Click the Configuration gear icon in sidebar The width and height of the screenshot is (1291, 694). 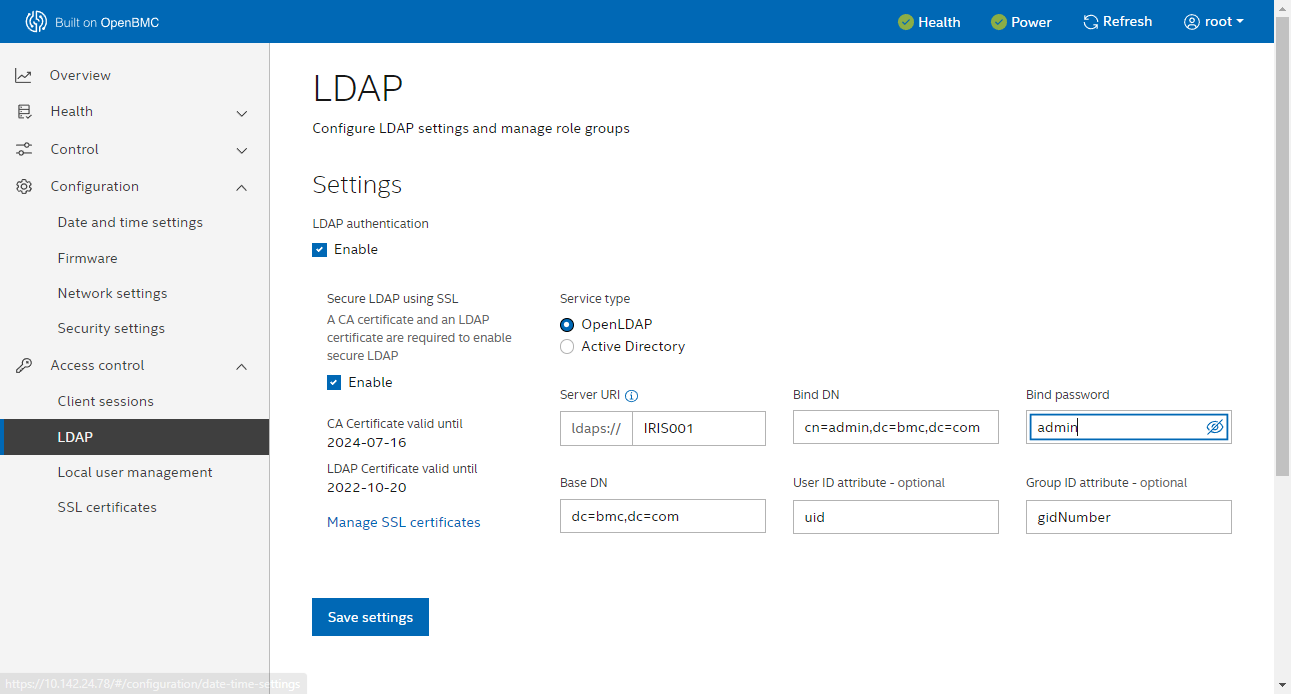tap(24, 187)
